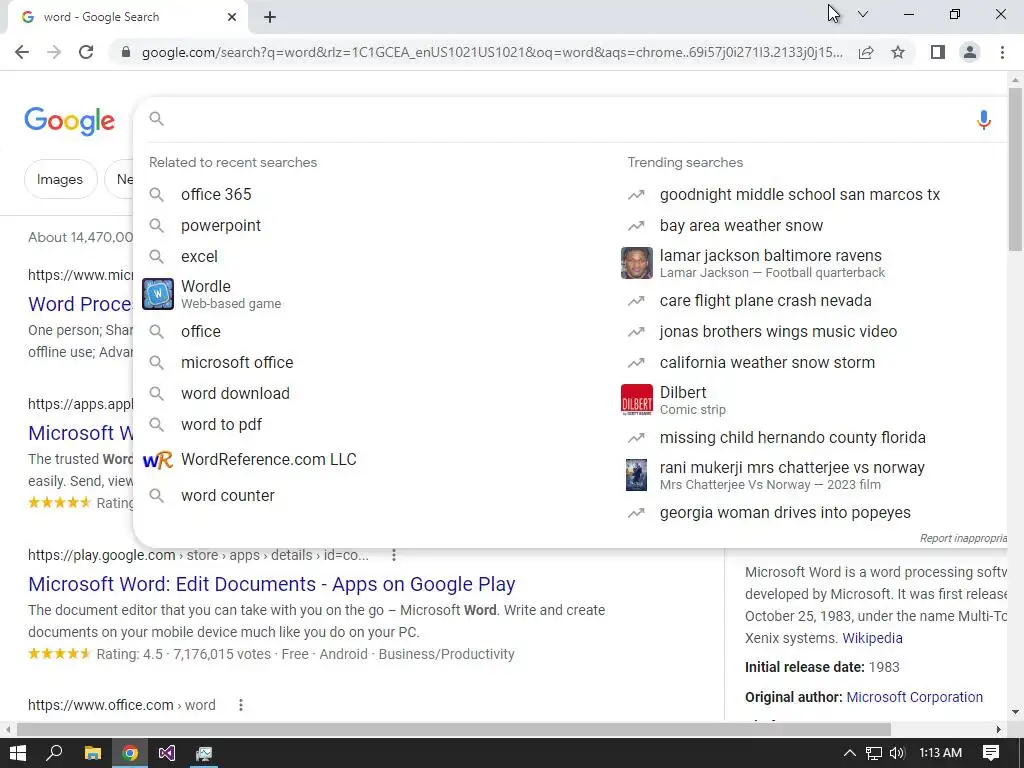Image resolution: width=1024 pixels, height=768 pixels.
Task: Launch Visual Studio from the taskbar
Action: click(167, 753)
